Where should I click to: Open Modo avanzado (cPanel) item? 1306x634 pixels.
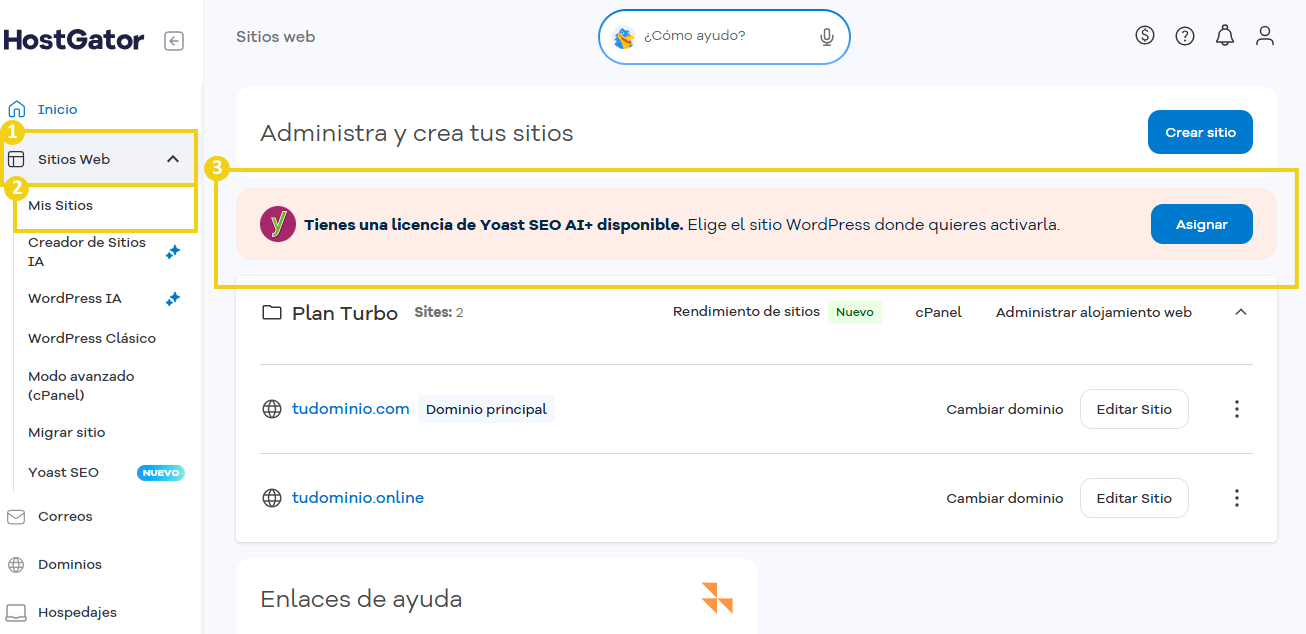tap(81, 386)
